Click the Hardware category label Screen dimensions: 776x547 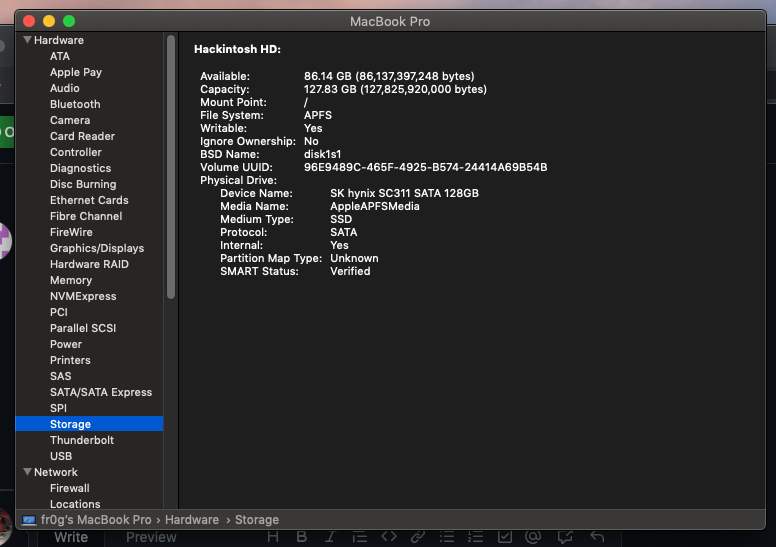[x=58, y=40]
